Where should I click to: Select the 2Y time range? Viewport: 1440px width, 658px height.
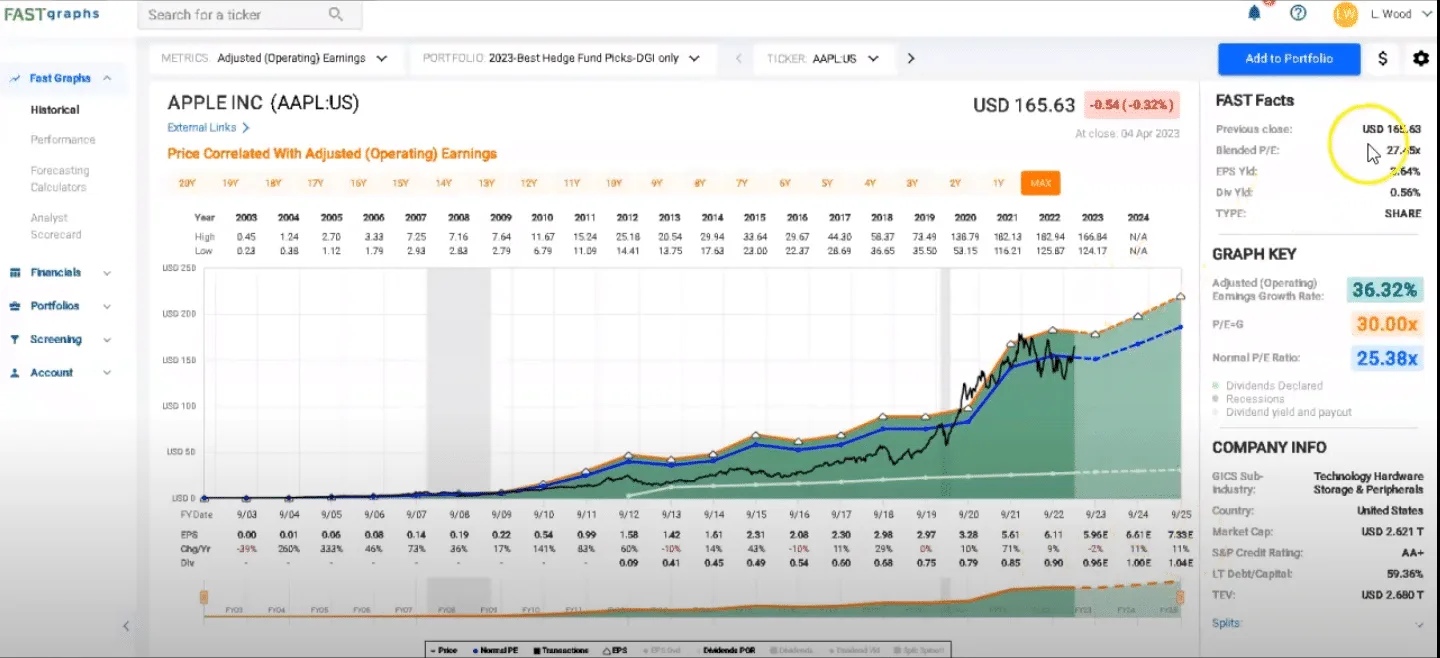[955, 183]
